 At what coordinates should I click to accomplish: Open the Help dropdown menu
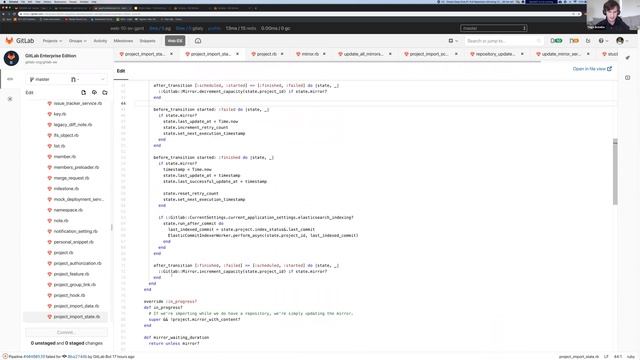[x=603, y=41]
